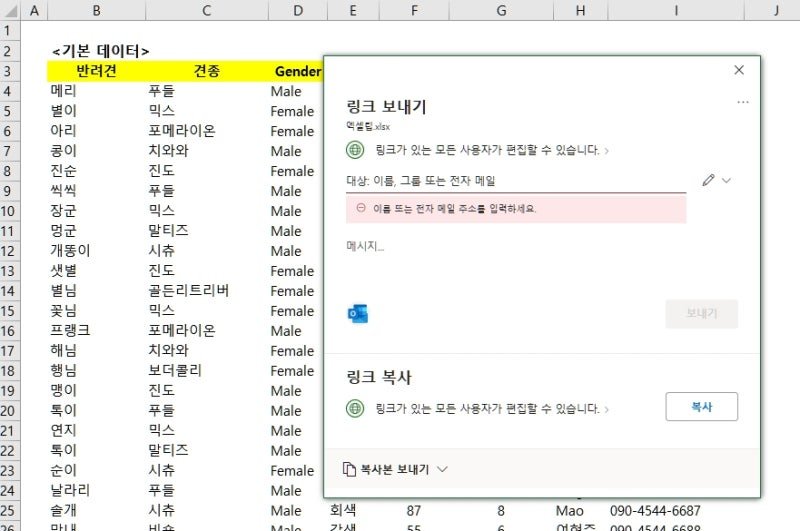
Task: Click the yellow 반려견 header cell
Action: click(x=96, y=71)
